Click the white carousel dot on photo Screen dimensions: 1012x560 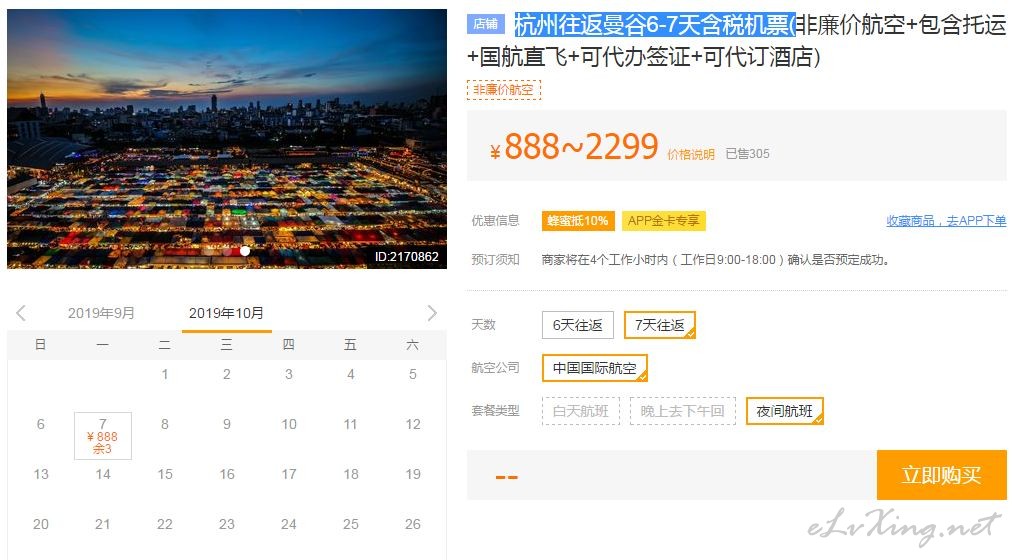[245, 251]
